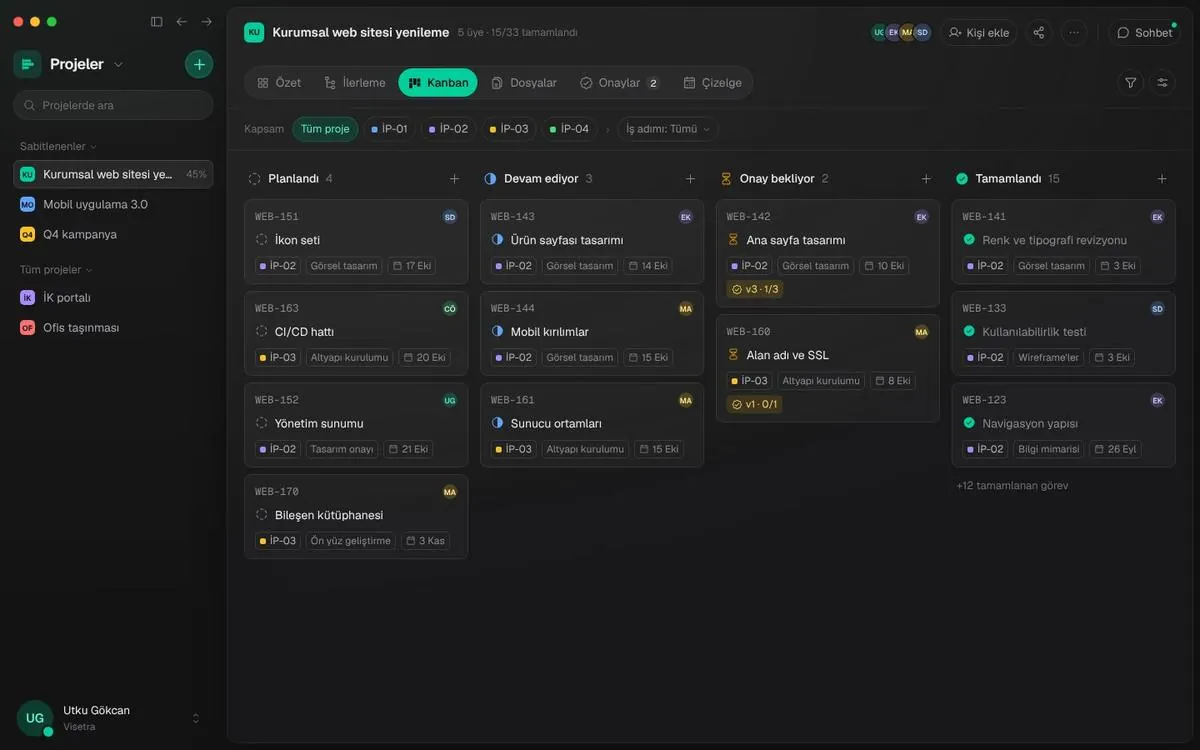This screenshot has width=1200, height=750.
Task: Open the Ana sayfa tasarımı card
Action: tap(828, 253)
